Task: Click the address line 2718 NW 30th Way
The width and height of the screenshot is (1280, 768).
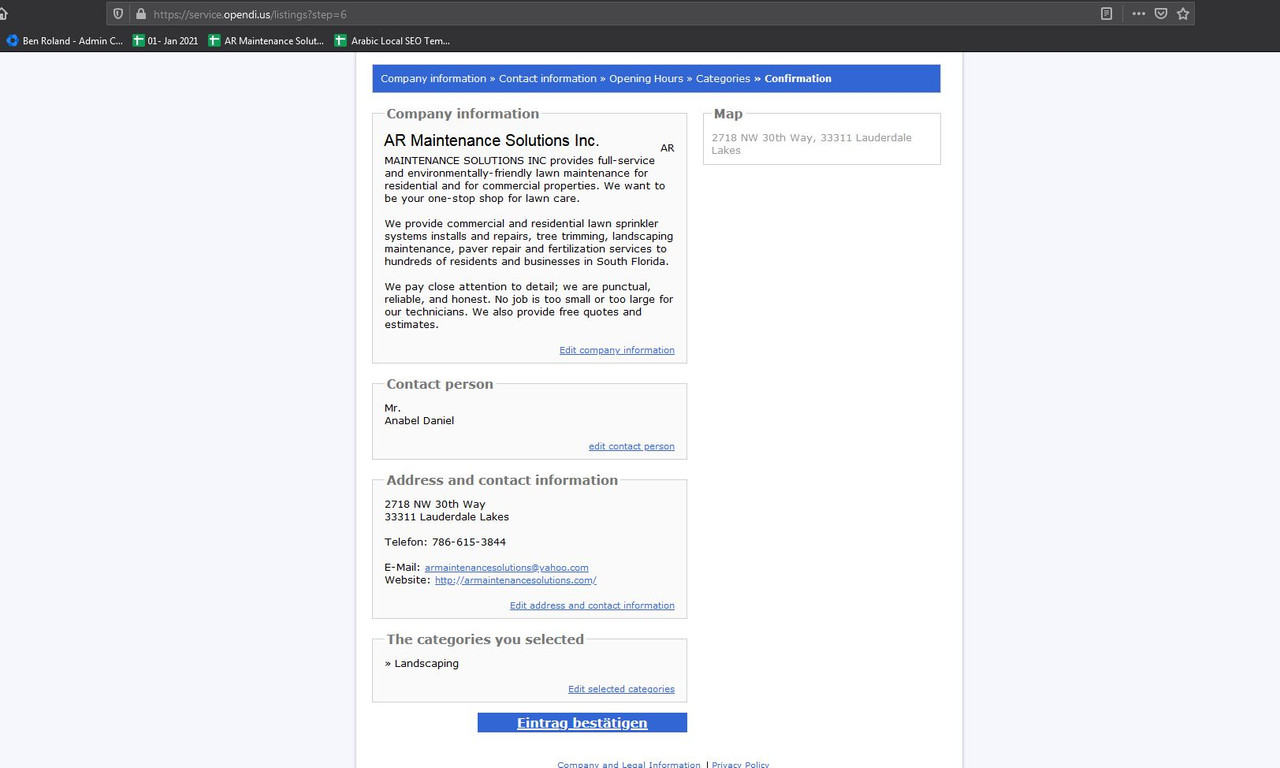Action: pyautogui.click(x=435, y=505)
